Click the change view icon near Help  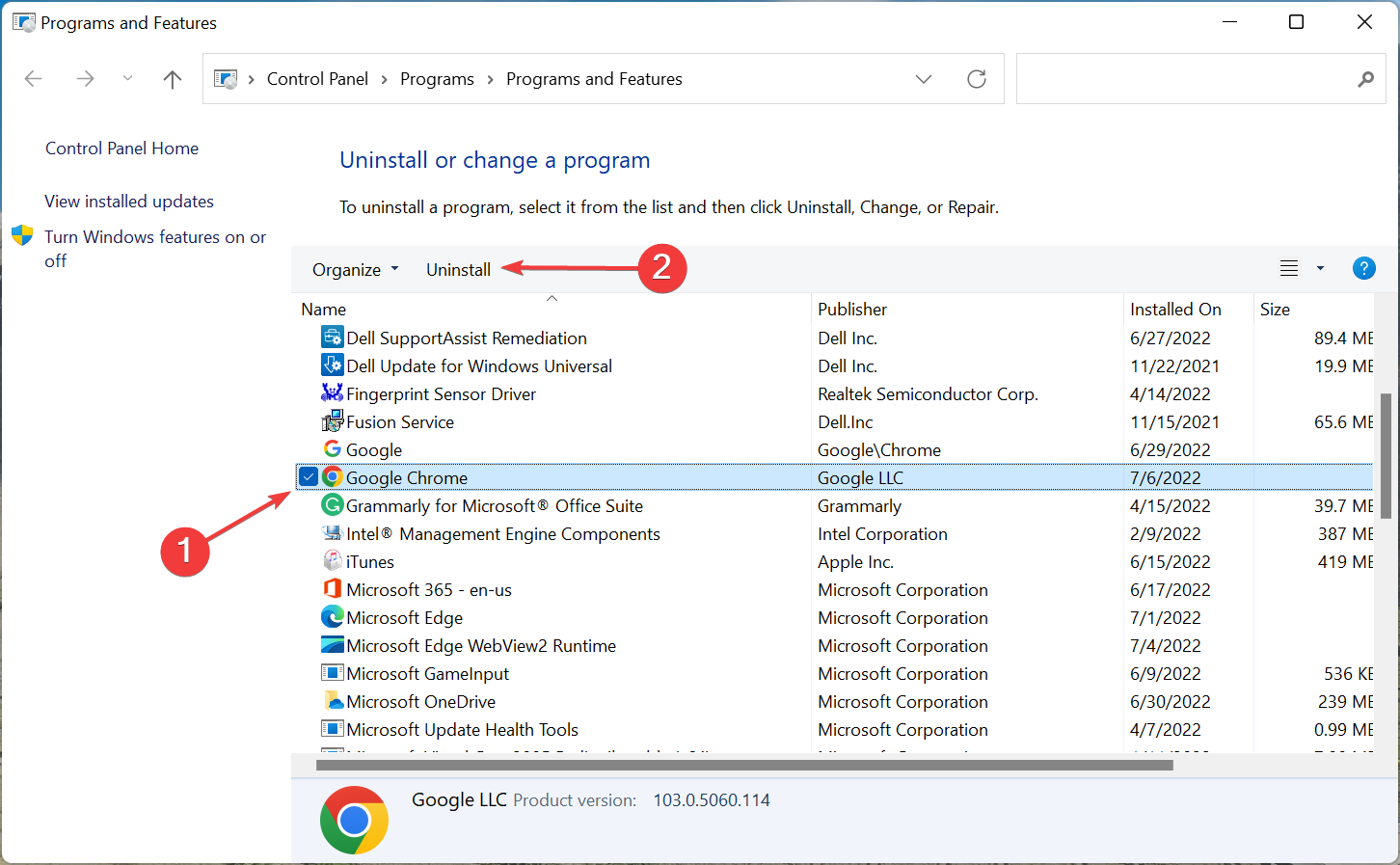(1289, 268)
